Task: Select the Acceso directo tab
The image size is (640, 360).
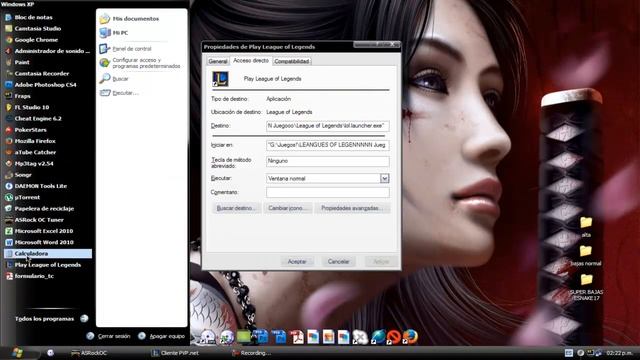Action: (251, 60)
